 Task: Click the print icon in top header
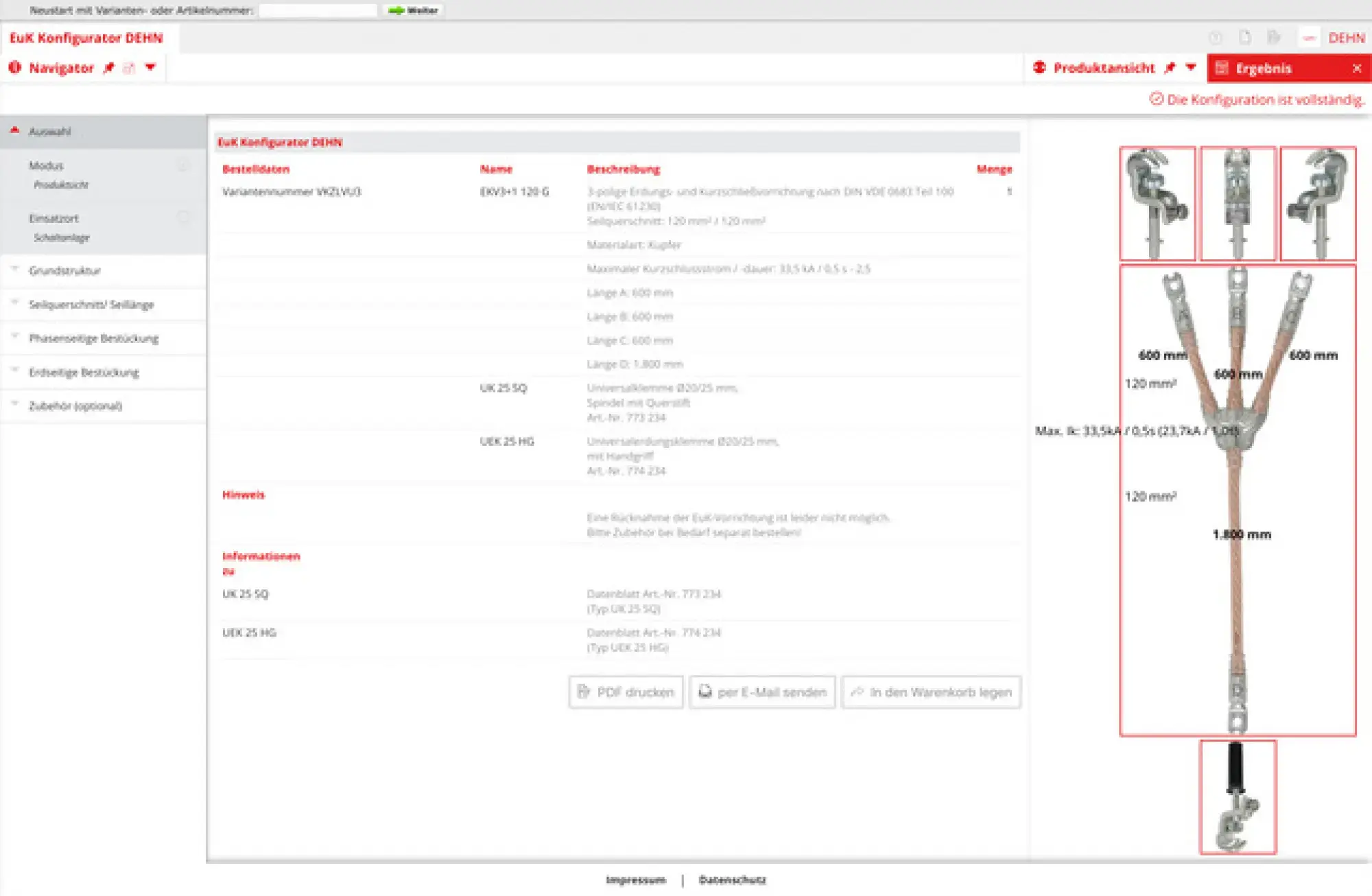[x=1274, y=38]
